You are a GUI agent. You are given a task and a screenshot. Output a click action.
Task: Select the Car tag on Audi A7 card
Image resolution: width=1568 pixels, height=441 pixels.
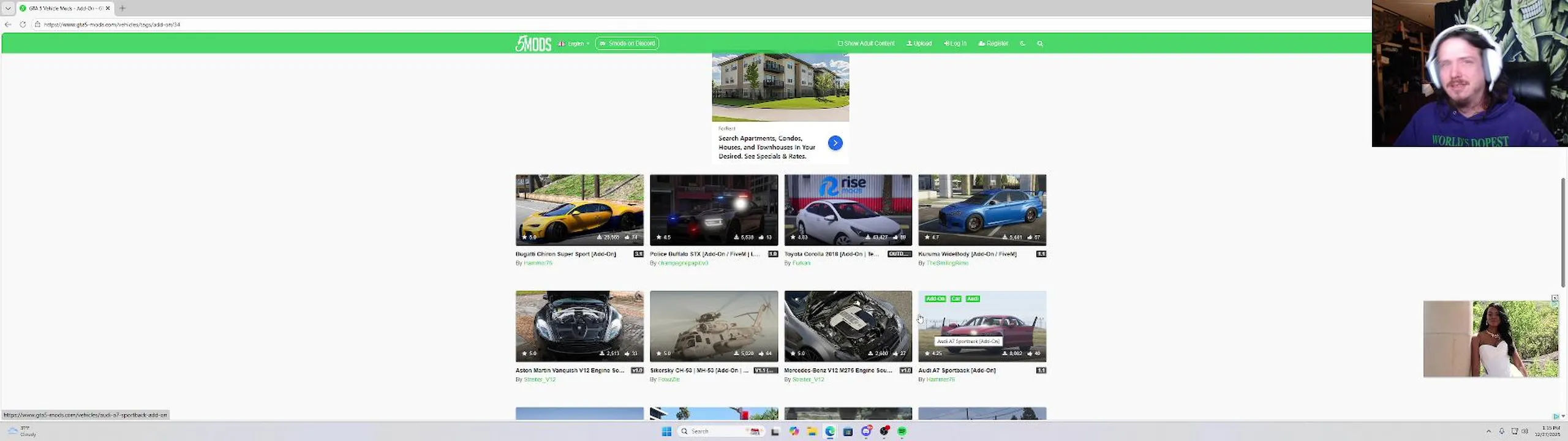(956, 299)
